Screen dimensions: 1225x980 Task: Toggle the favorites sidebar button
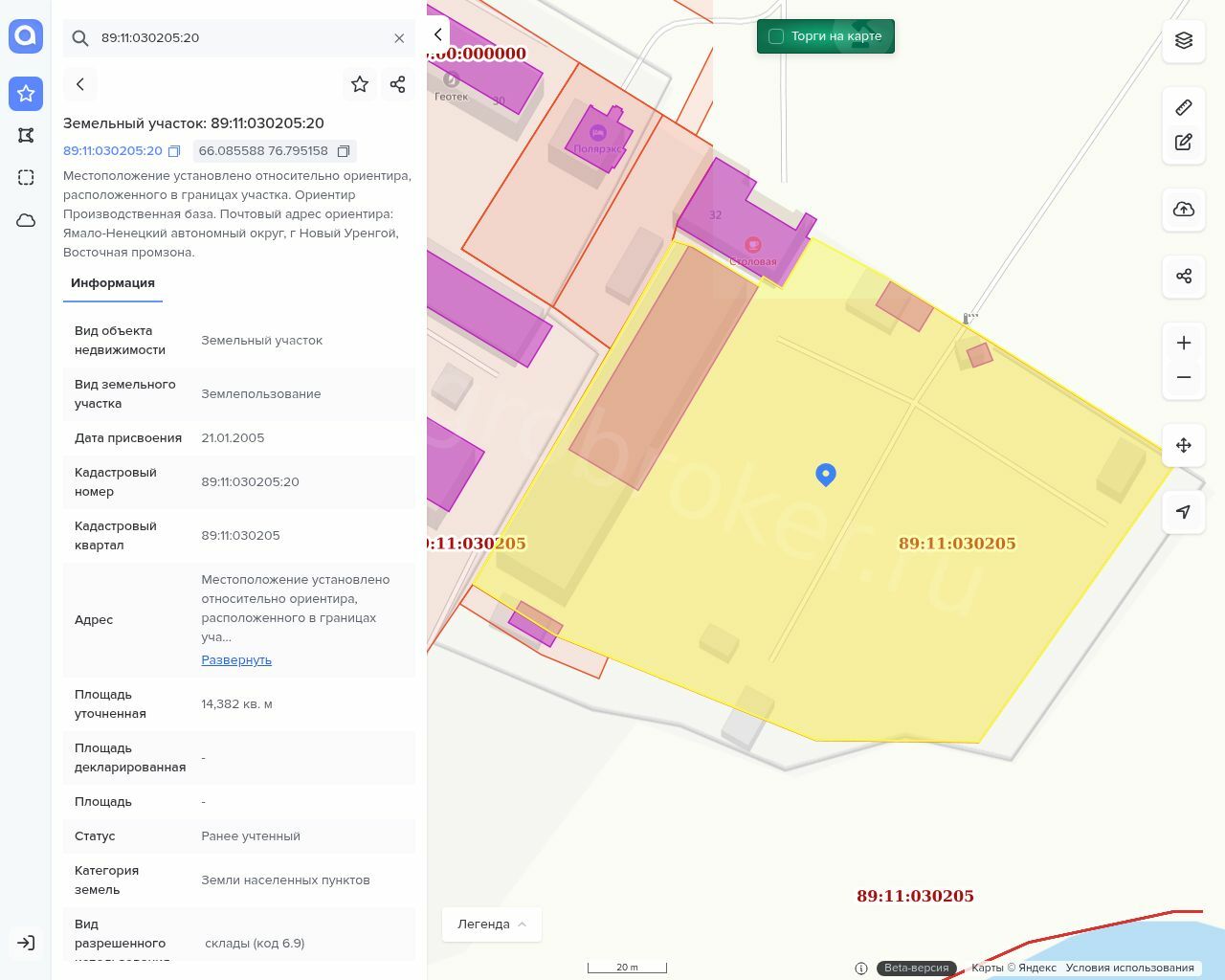26,93
